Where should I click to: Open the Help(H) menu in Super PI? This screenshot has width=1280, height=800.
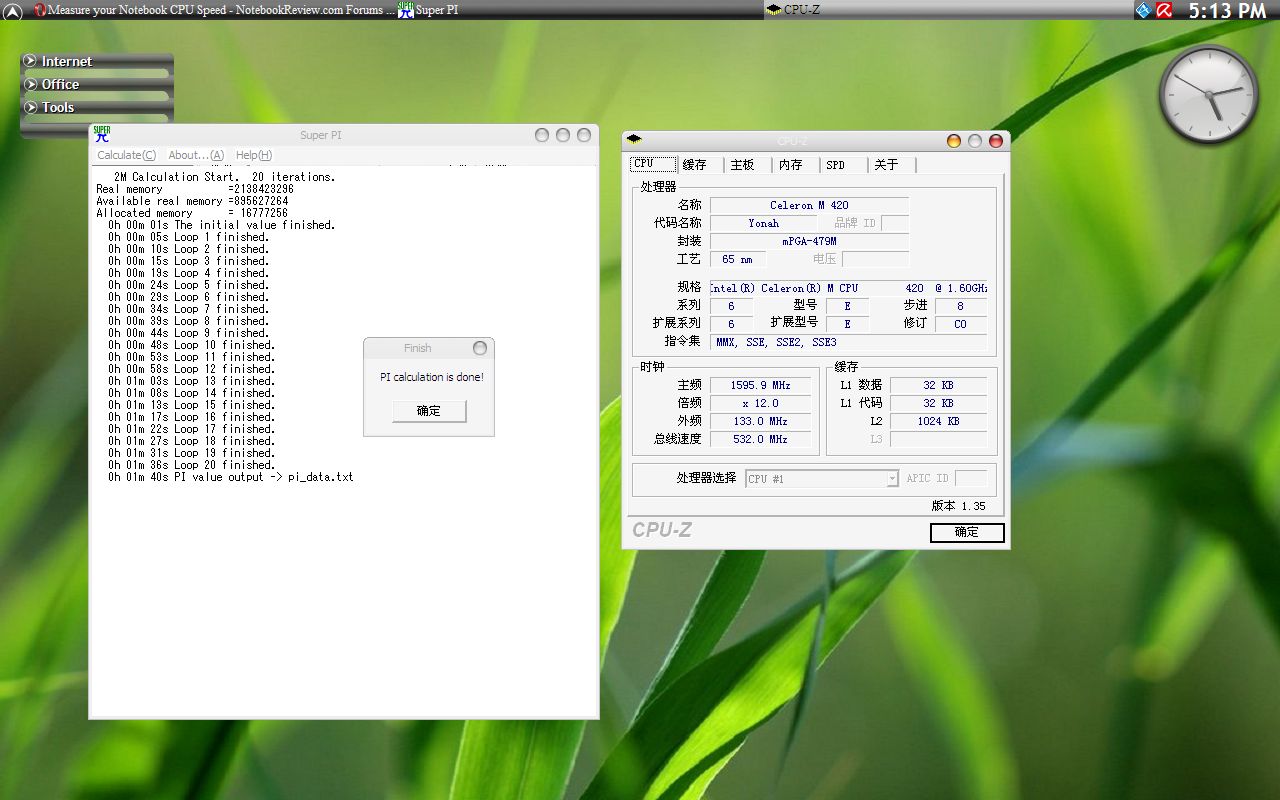(x=254, y=155)
